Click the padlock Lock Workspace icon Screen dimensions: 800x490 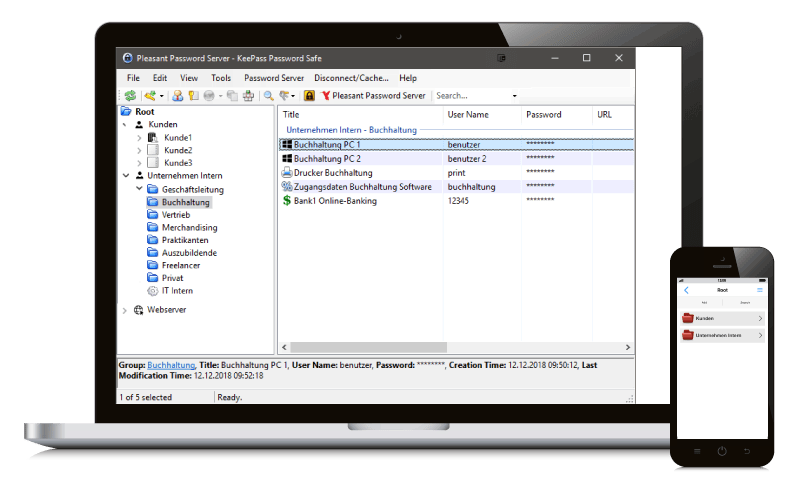309,95
